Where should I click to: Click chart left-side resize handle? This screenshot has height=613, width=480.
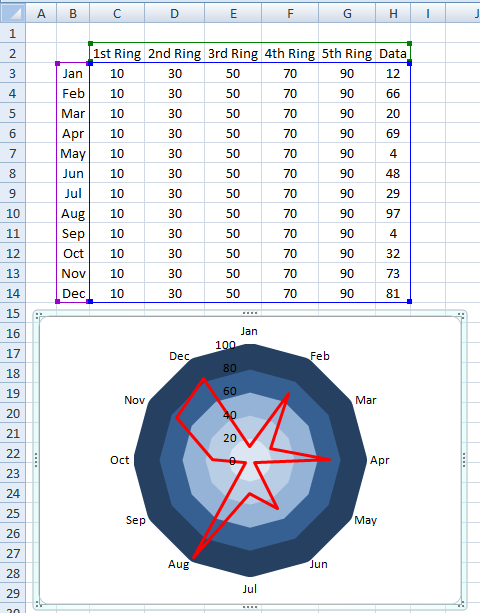[36, 460]
